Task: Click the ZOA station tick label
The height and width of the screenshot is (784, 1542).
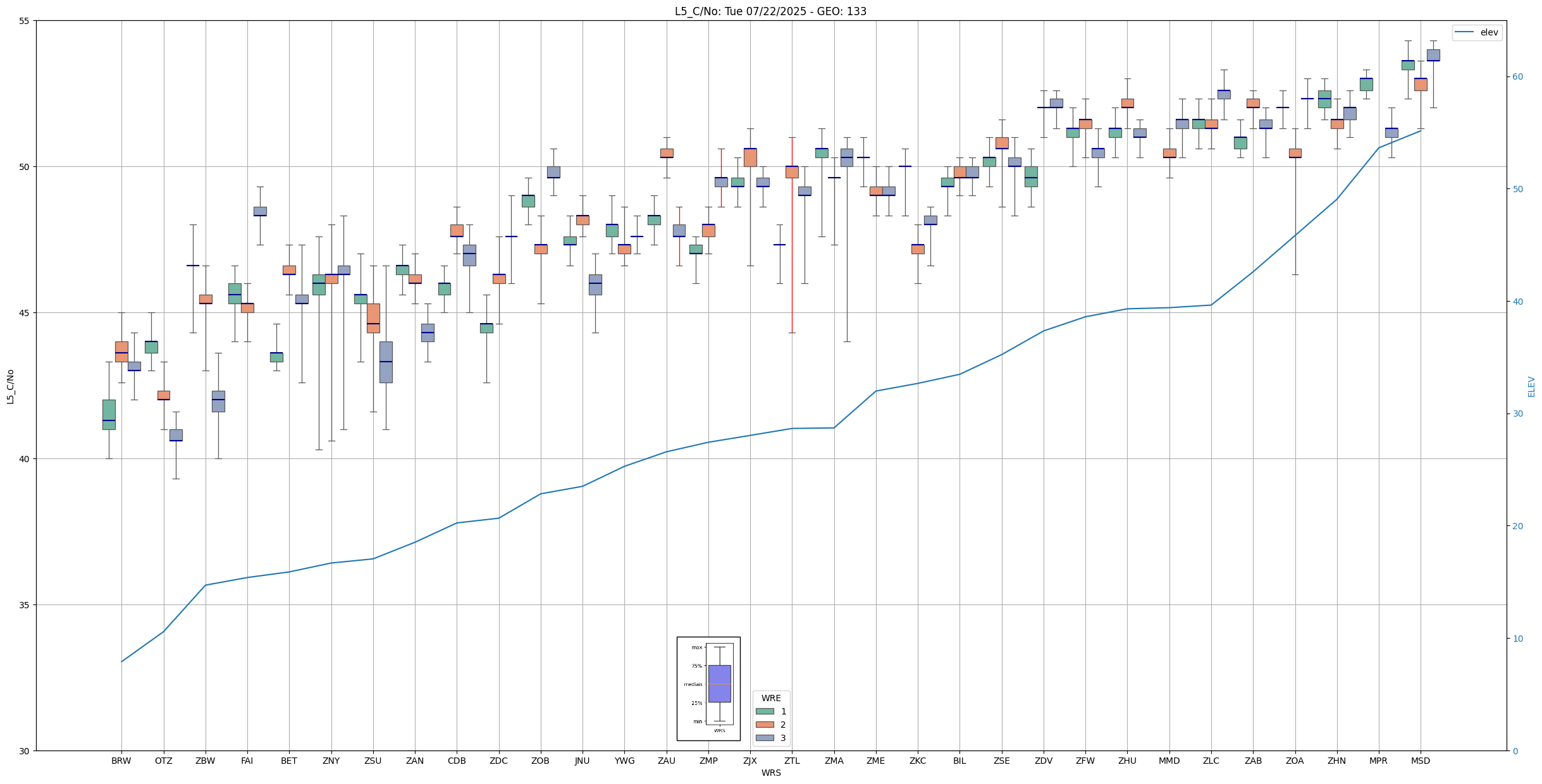Action: [x=1295, y=761]
